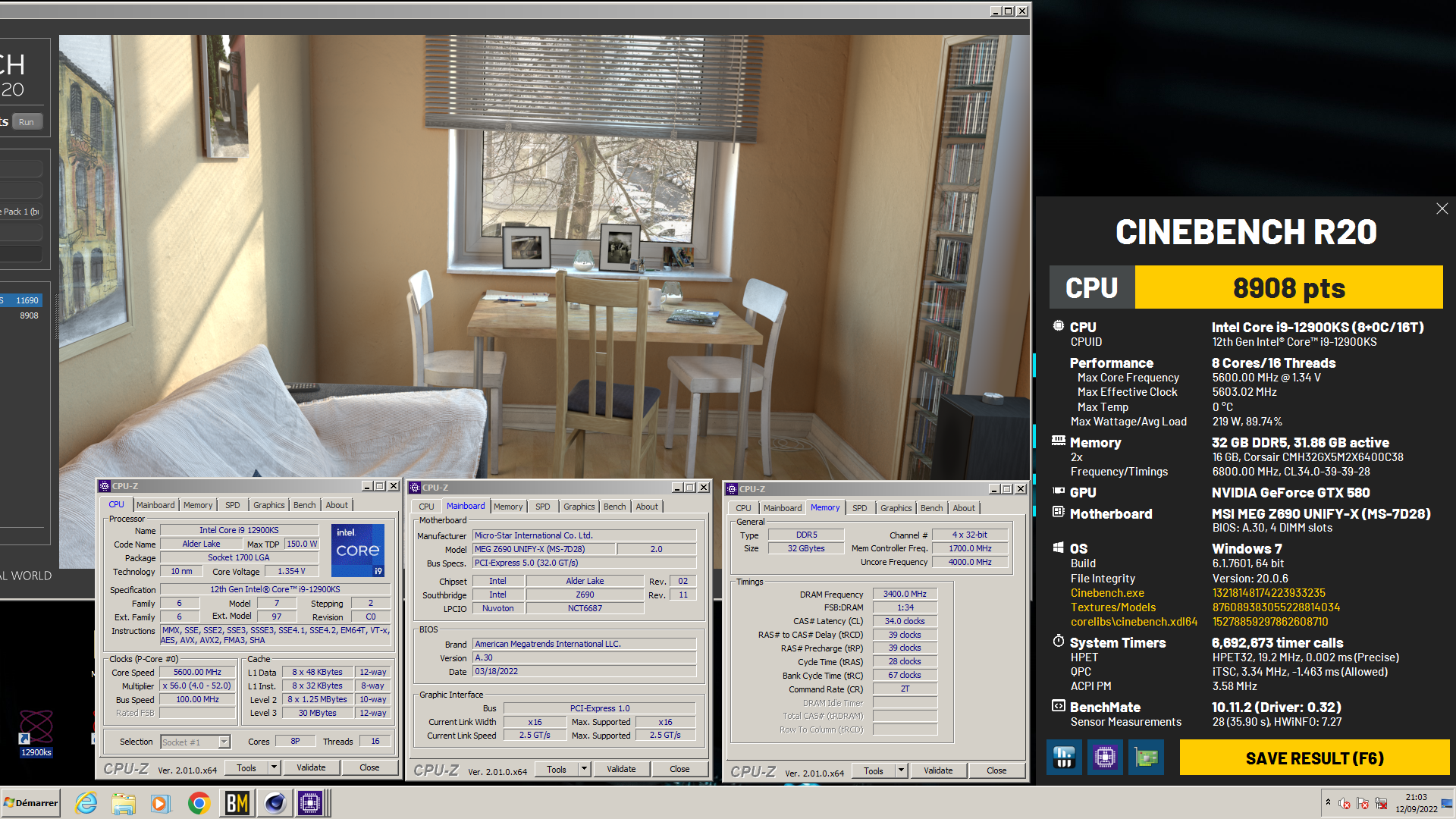1456x819 pixels.
Task: Open HWiNFO from BenchMate panel
Action: (x=1064, y=758)
